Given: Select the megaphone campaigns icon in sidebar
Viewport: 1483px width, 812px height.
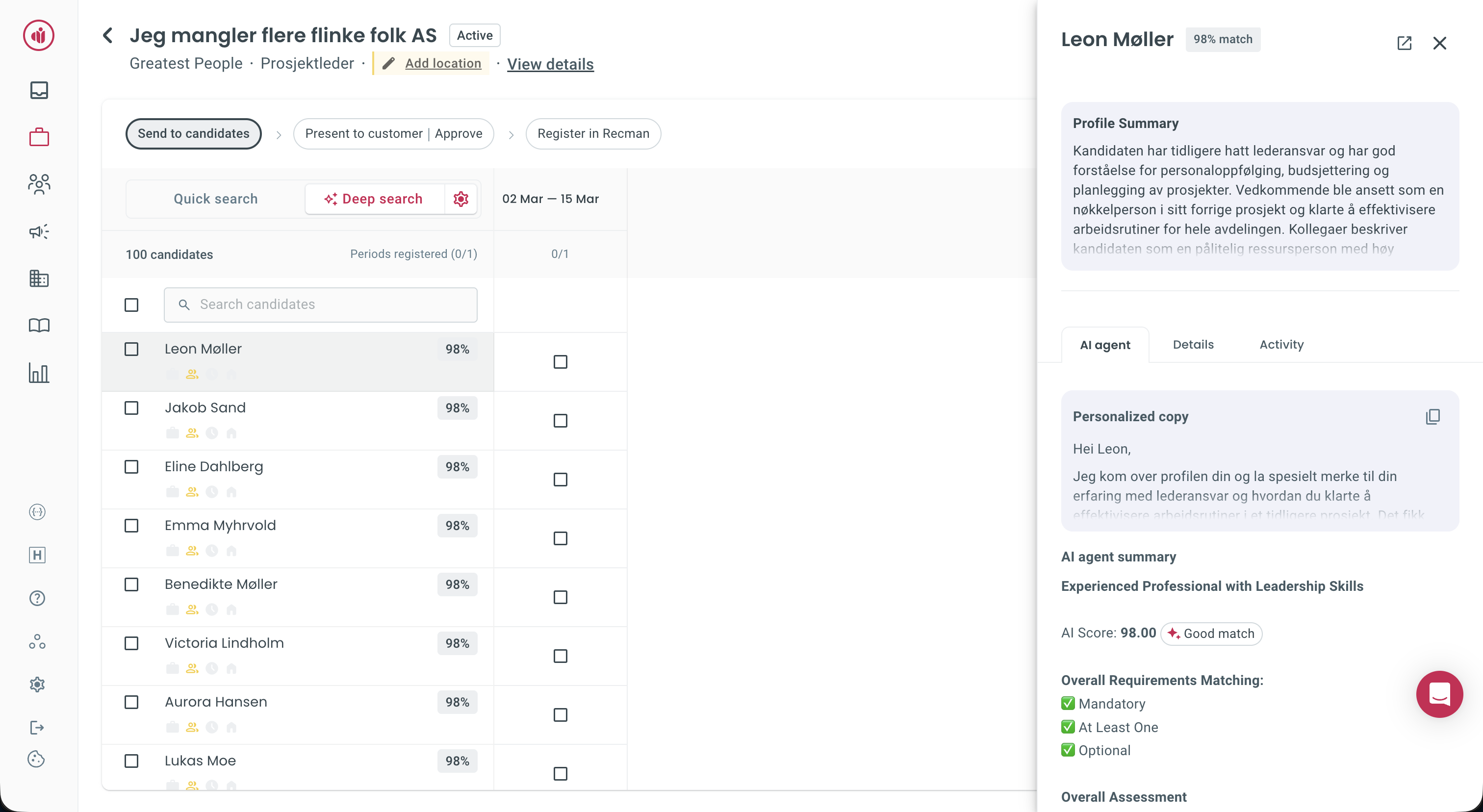Looking at the screenshot, I should click(38, 232).
